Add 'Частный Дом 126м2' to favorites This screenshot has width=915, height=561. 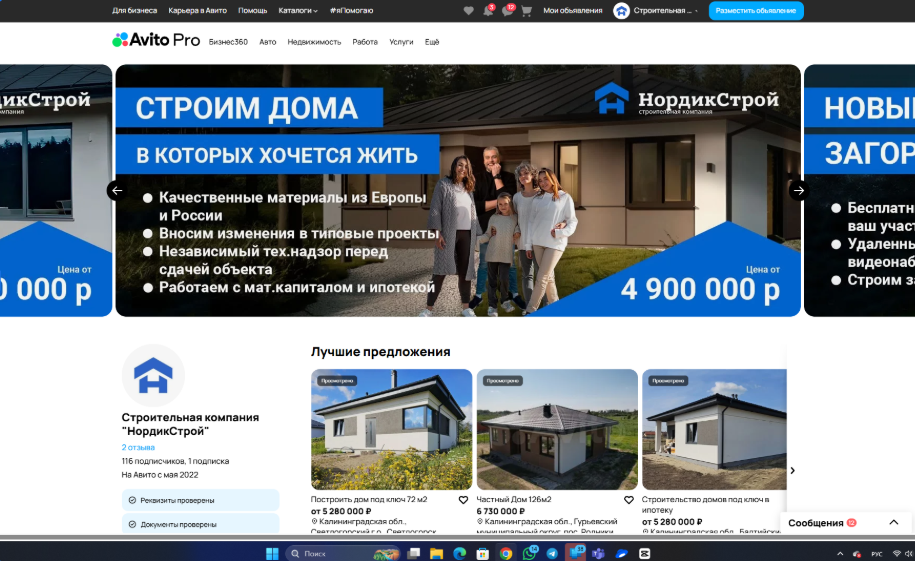[x=628, y=500]
